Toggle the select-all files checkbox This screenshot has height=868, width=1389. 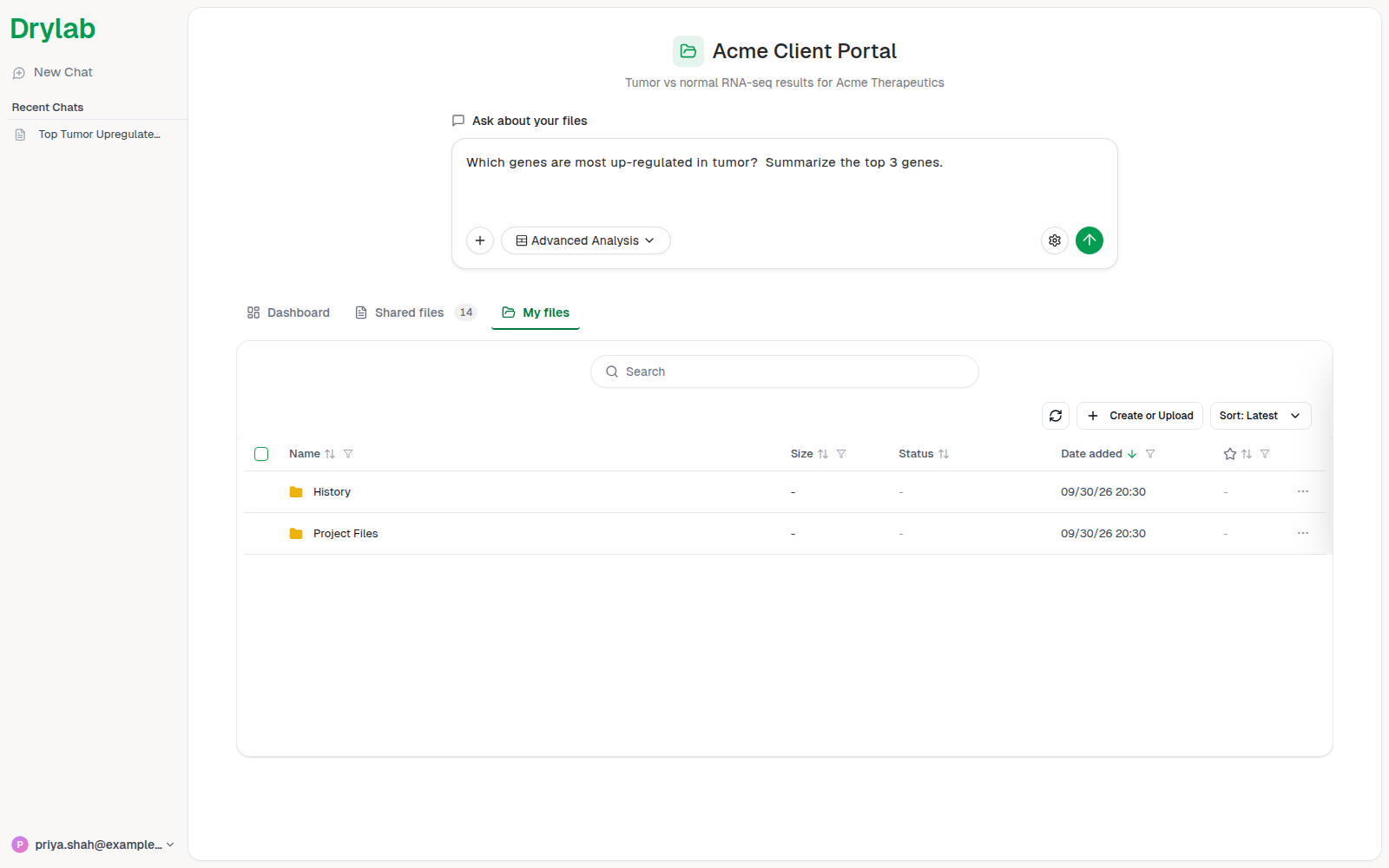click(x=261, y=454)
